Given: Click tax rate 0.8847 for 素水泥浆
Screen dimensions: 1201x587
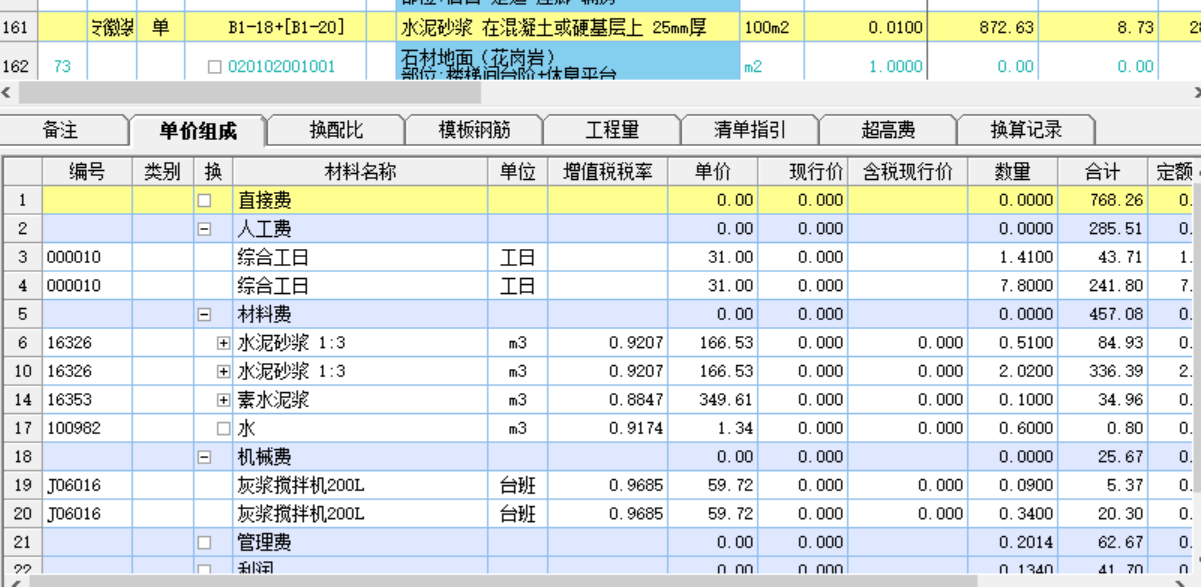Looking at the screenshot, I should pos(608,400).
